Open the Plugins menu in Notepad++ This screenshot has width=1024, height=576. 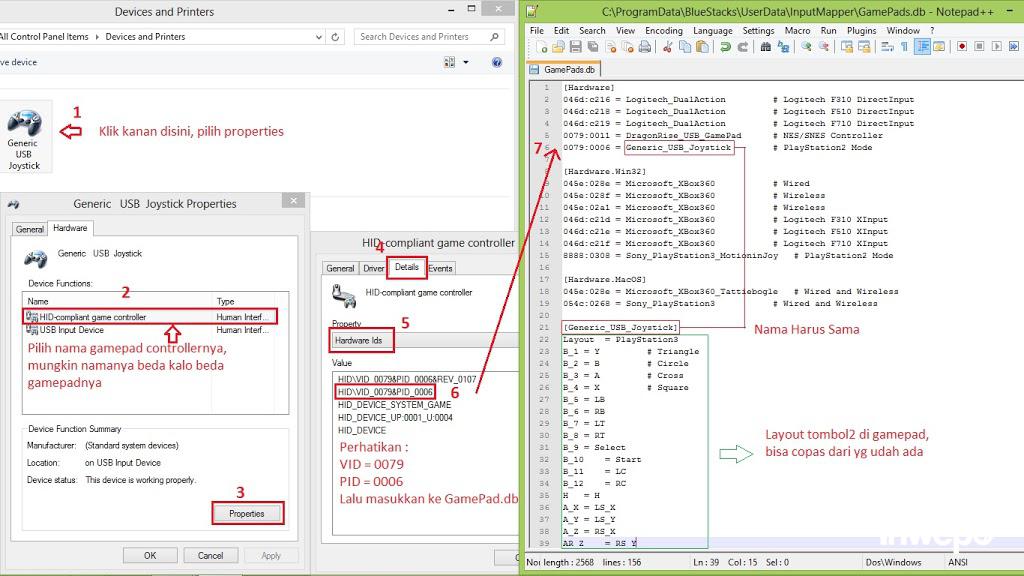(x=861, y=30)
